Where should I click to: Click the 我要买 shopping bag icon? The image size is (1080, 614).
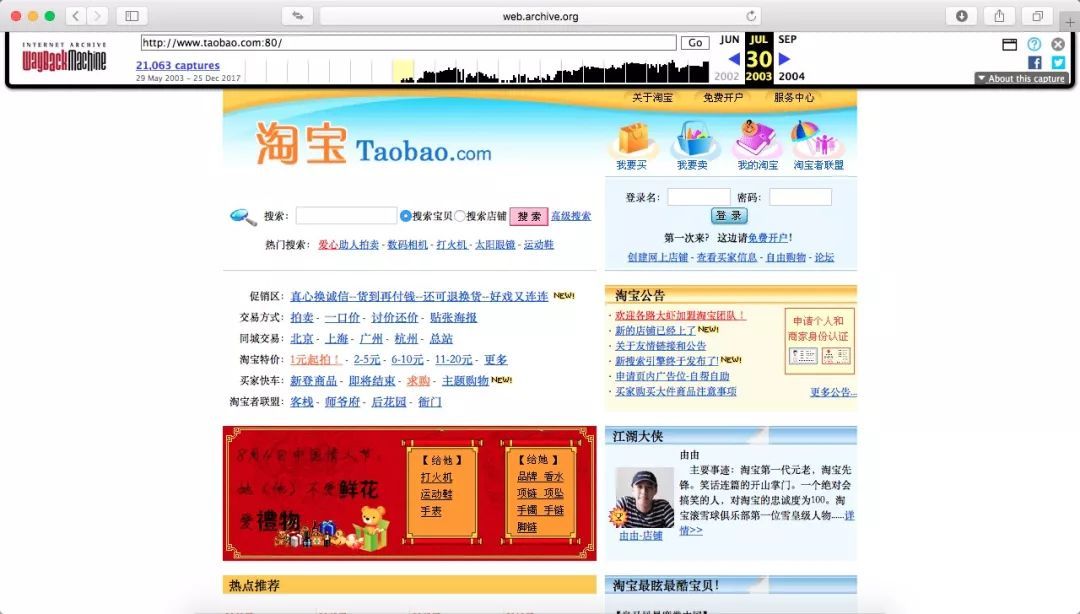click(x=632, y=139)
